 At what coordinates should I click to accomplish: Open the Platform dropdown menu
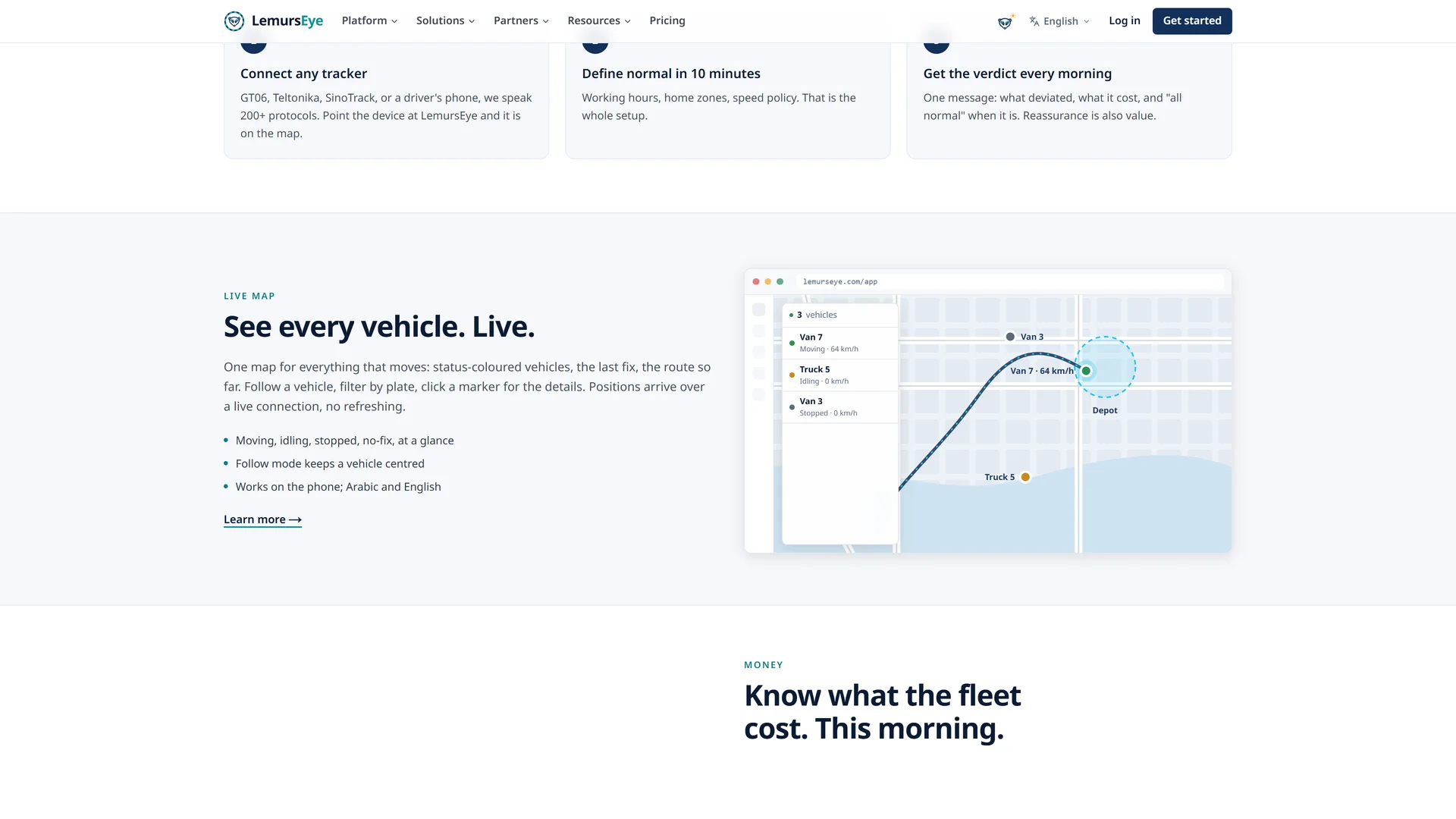coord(369,21)
